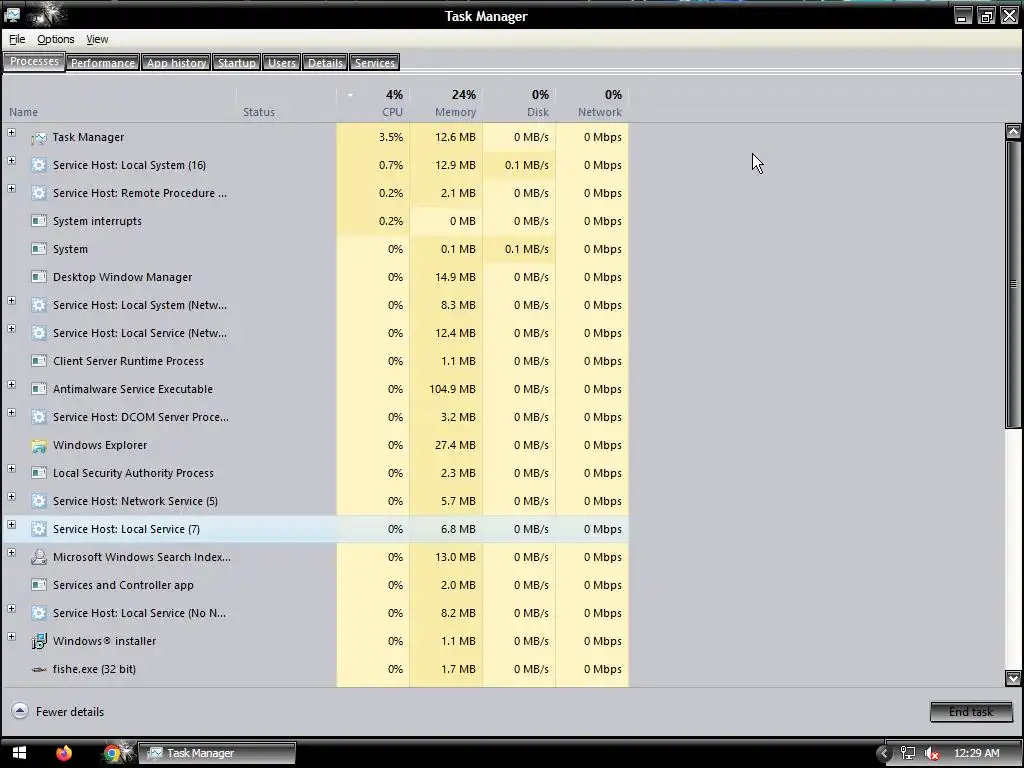Sort by the Status column header

(x=286, y=103)
